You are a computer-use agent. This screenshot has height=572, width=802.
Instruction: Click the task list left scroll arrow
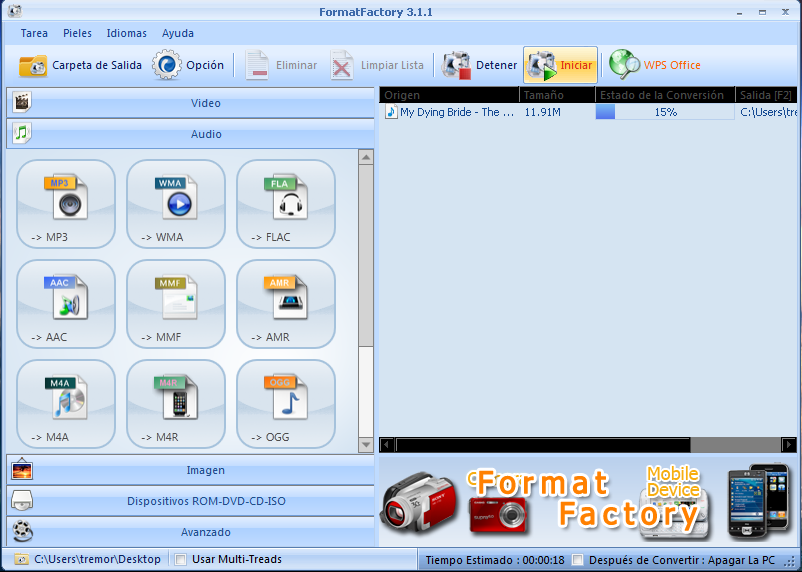coord(387,445)
